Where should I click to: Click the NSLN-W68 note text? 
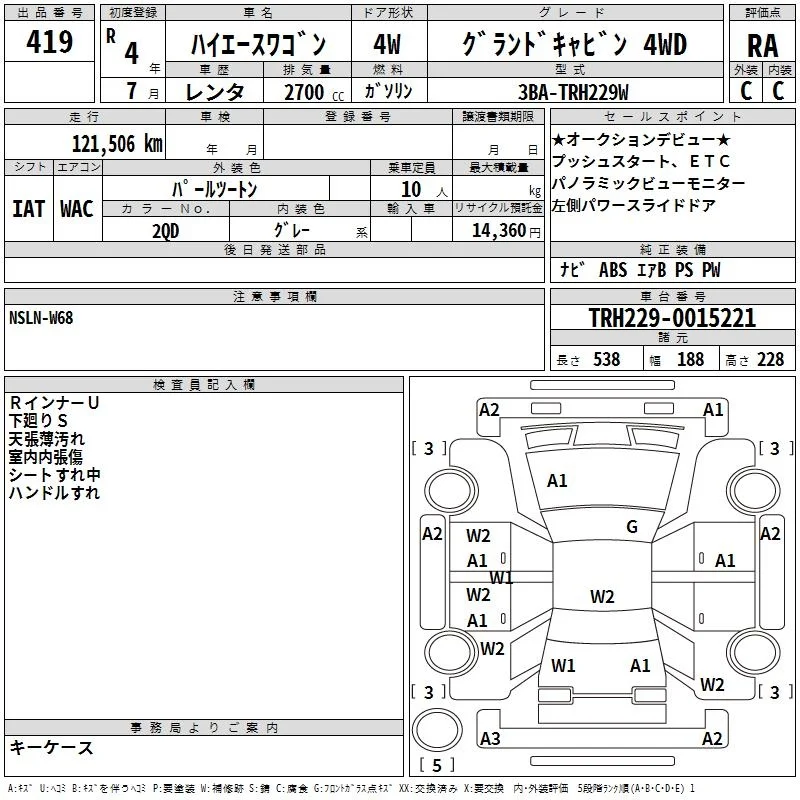41,318
